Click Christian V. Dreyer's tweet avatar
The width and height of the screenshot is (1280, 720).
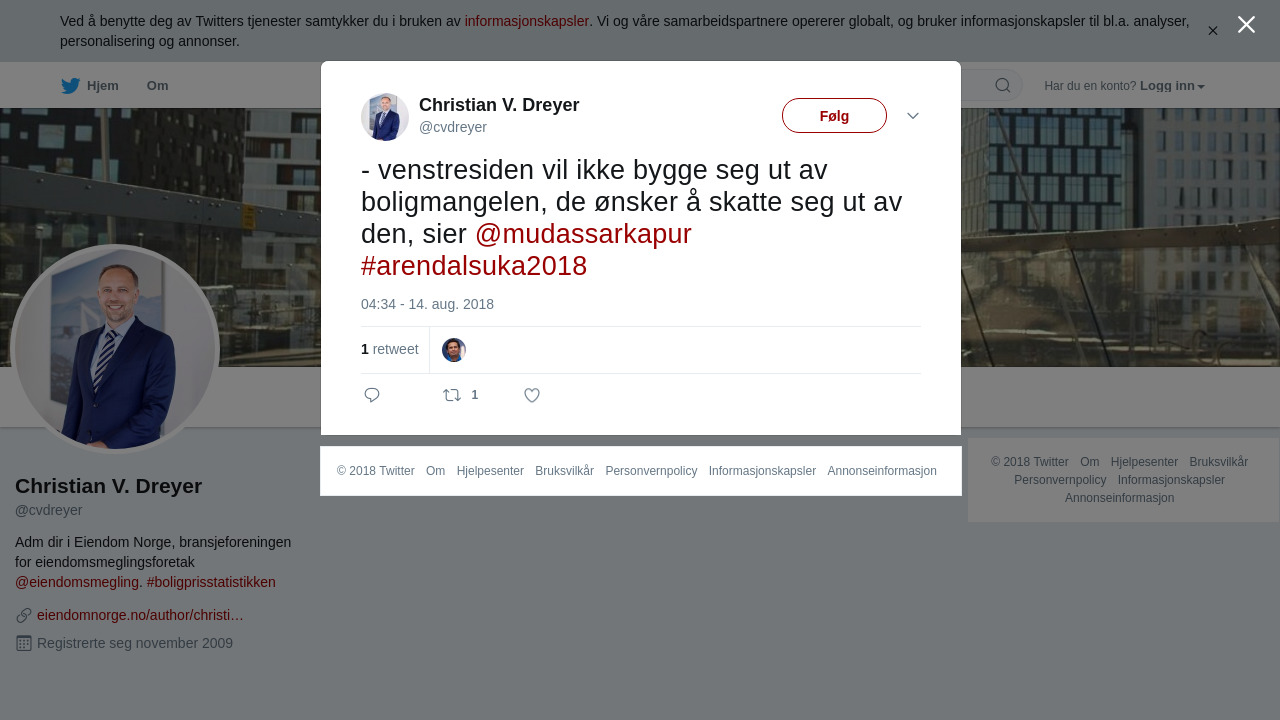(x=385, y=117)
